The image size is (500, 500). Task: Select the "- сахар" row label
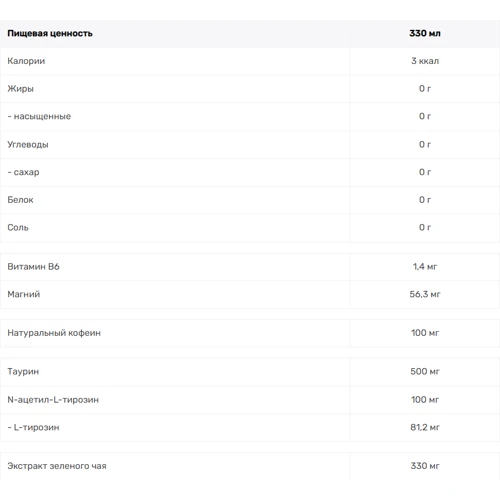click(x=23, y=172)
